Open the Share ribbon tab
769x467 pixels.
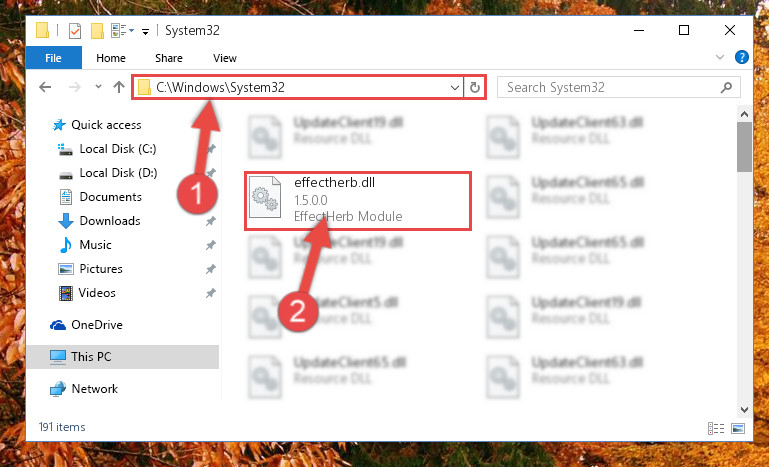point(169,58)
